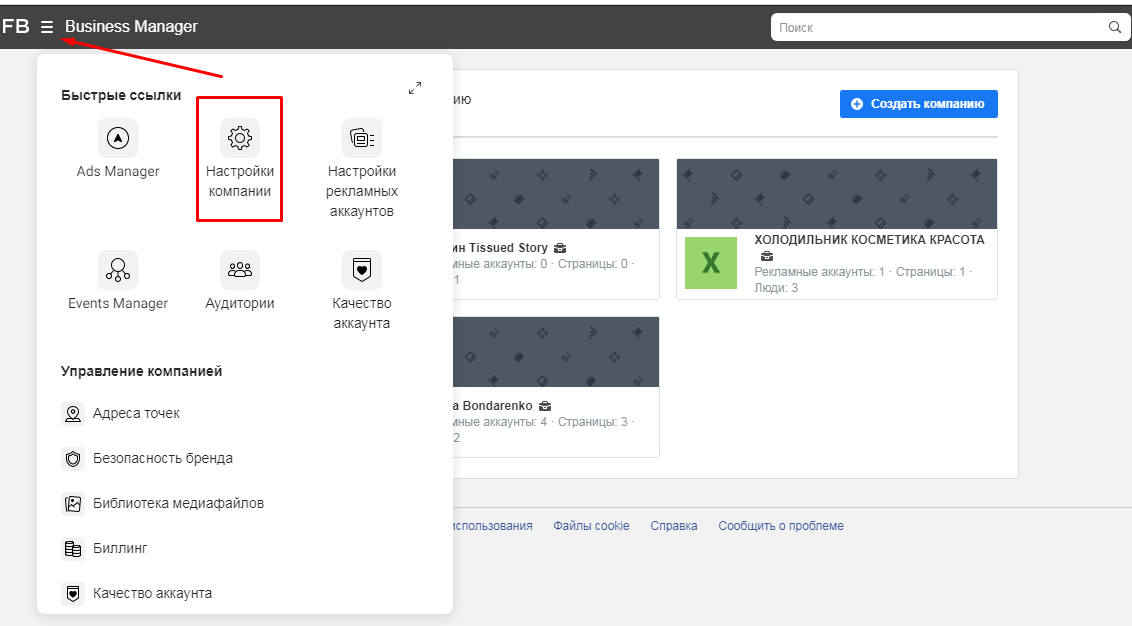Open the Tissued Story company name
Screen dimensions: 1132x626
point(500,248)
